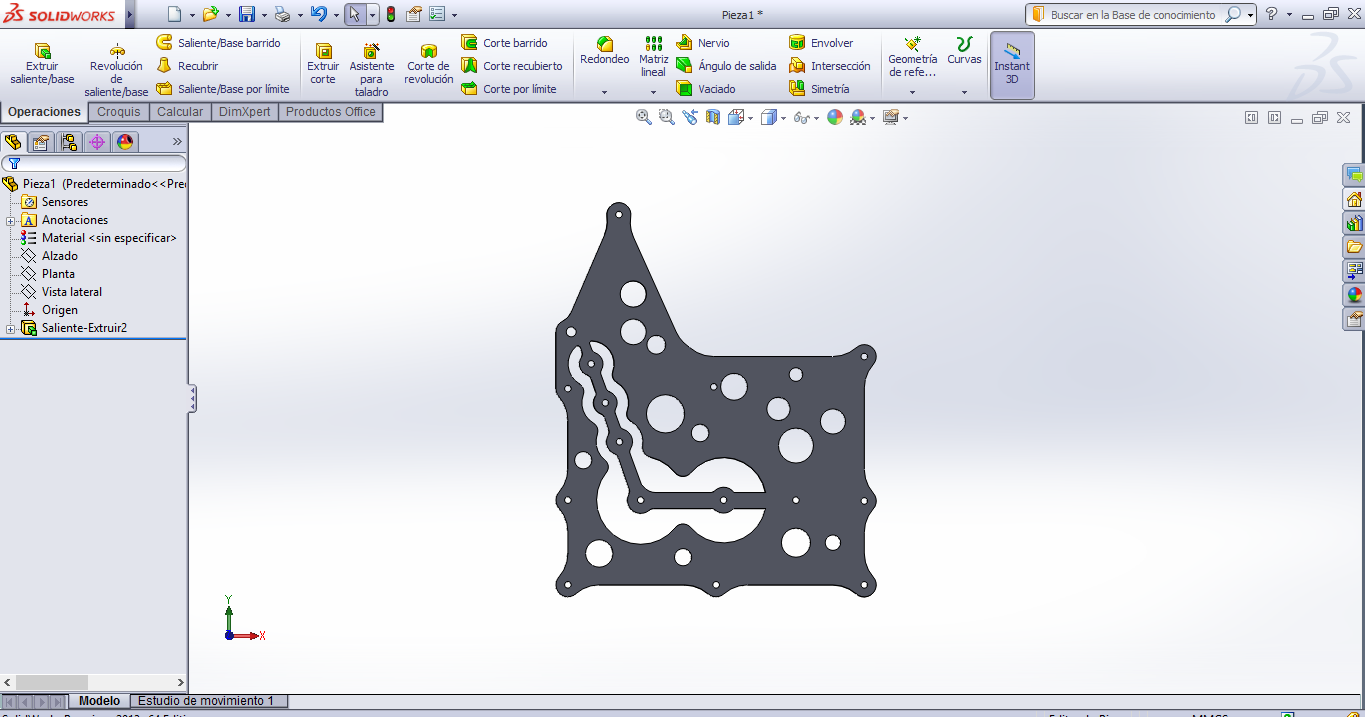Save the document with floppy icon
Viewport: 1365px width, 717px height.
pyautogui.click(x=247, y=14)
